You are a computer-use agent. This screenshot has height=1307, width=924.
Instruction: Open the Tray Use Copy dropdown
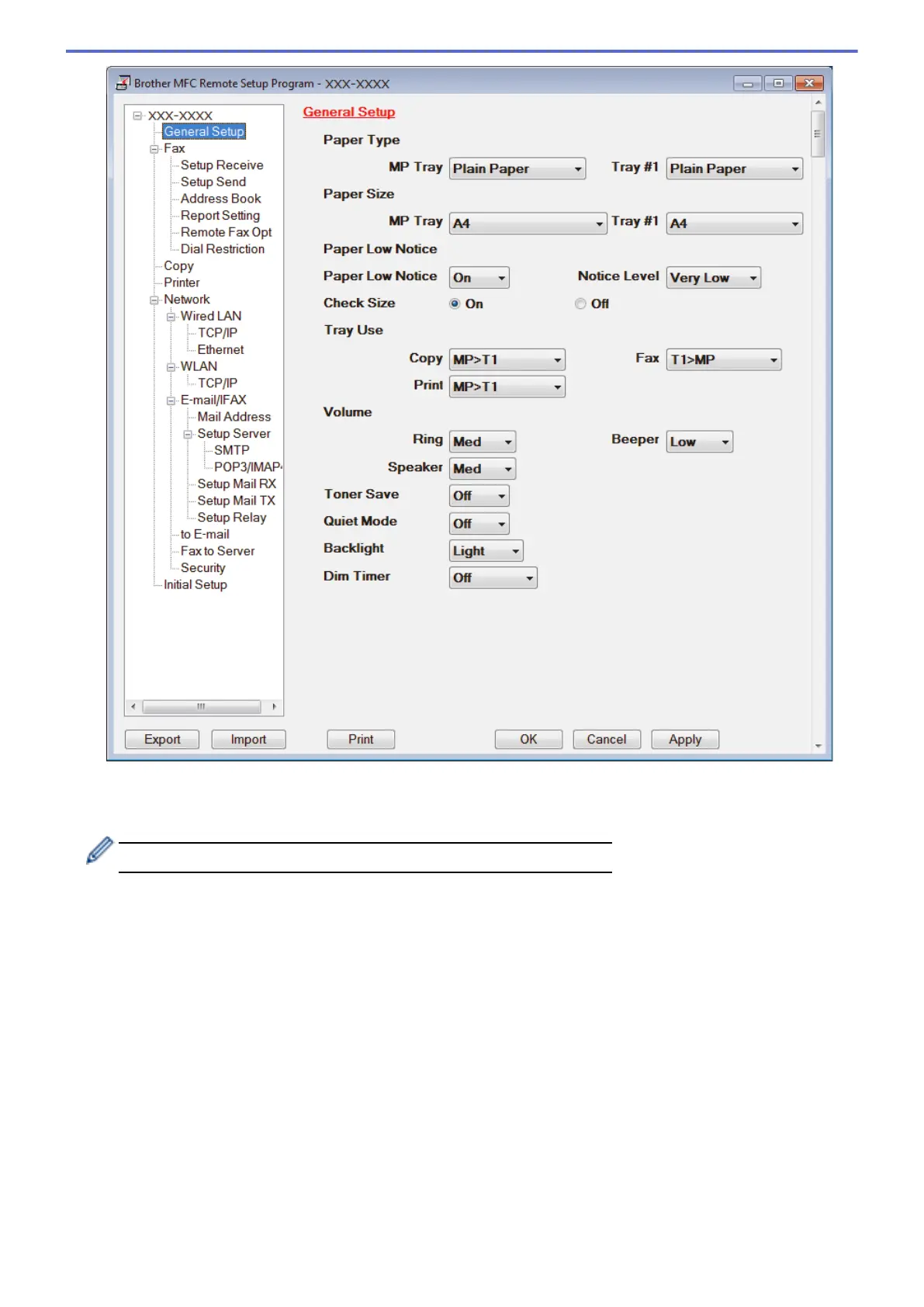tap(507, 359)
